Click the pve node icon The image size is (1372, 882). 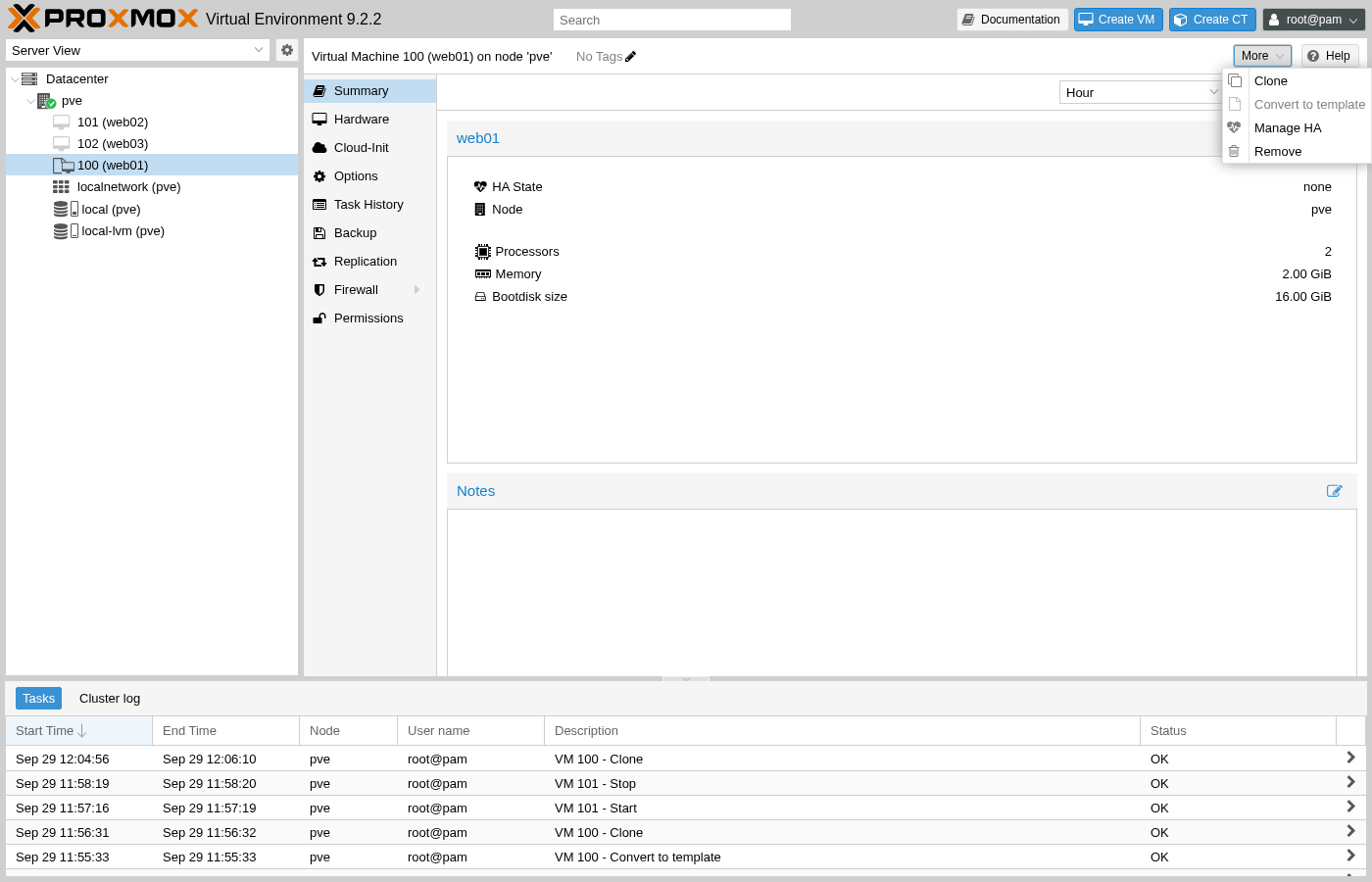coord(46,101)
